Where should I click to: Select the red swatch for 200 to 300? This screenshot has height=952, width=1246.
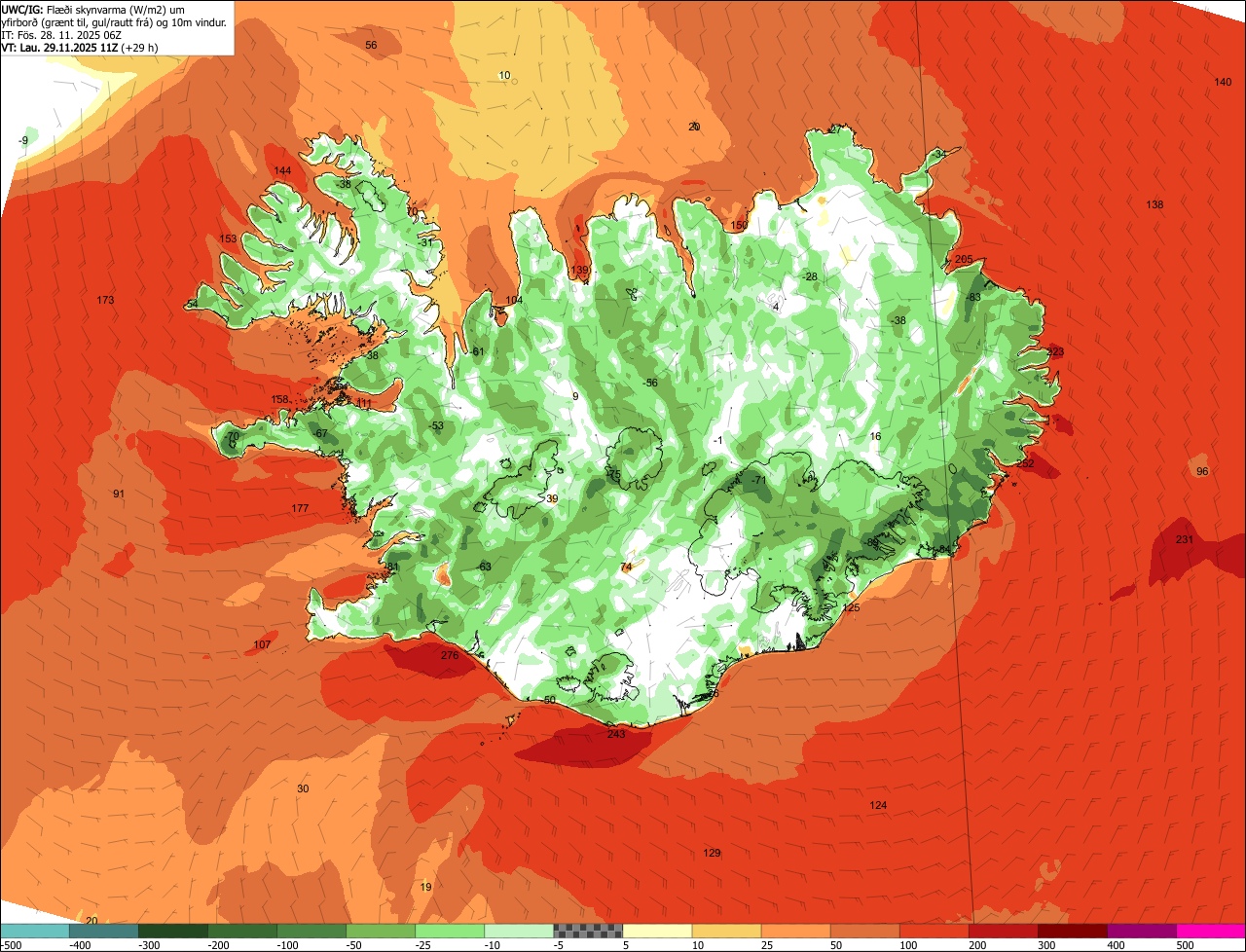tap(1002, 931)
